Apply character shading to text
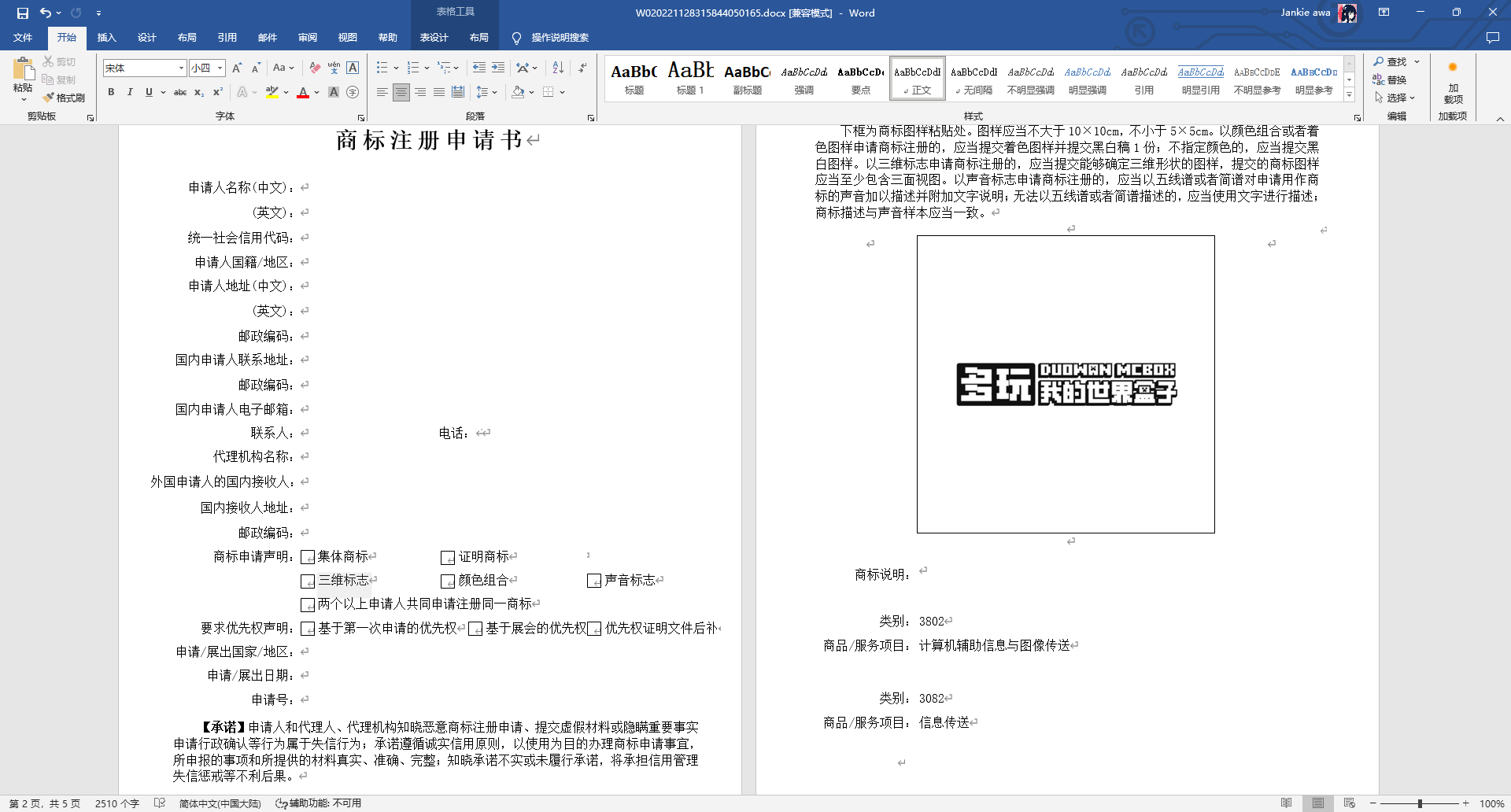 click(x=334, y=92)
